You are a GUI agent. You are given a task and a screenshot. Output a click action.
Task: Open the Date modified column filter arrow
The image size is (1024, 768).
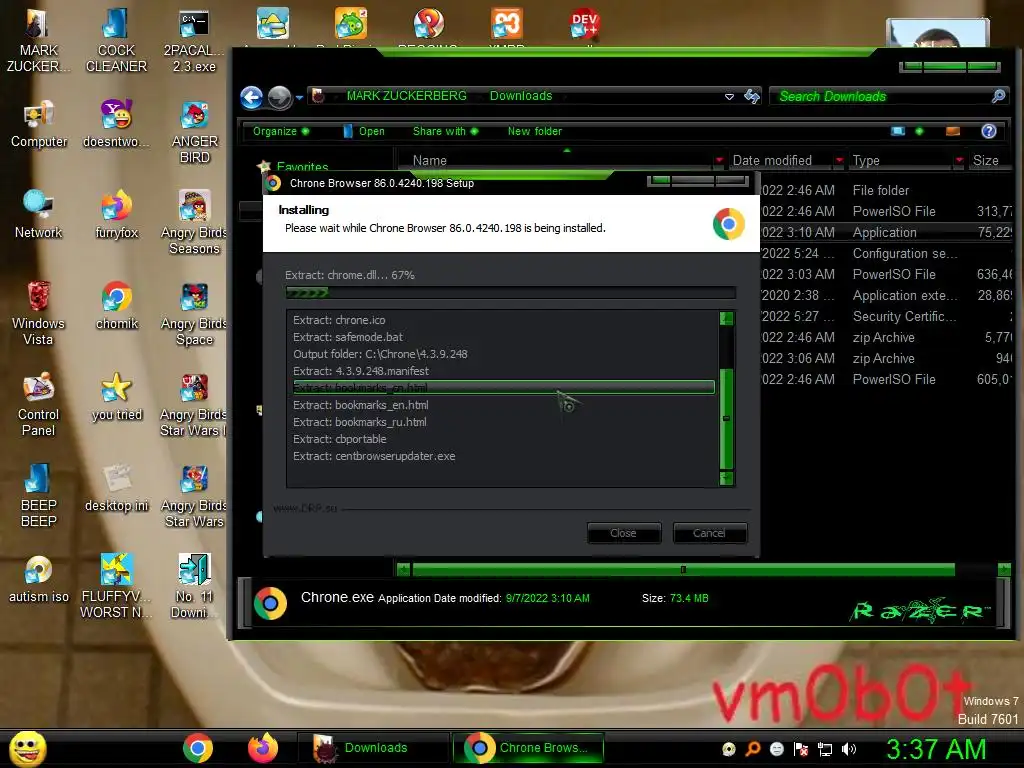[839, 160]
